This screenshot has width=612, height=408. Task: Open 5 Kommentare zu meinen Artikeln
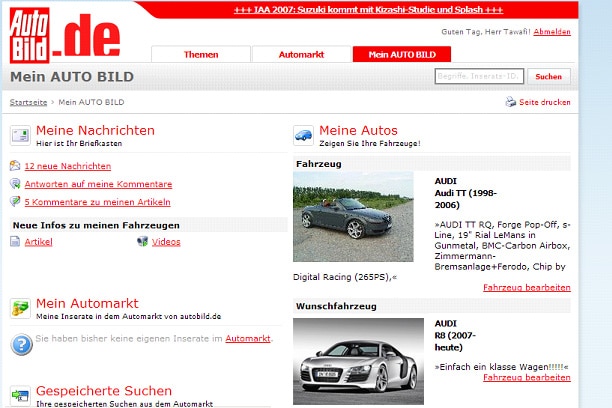(x=98, y=202)
